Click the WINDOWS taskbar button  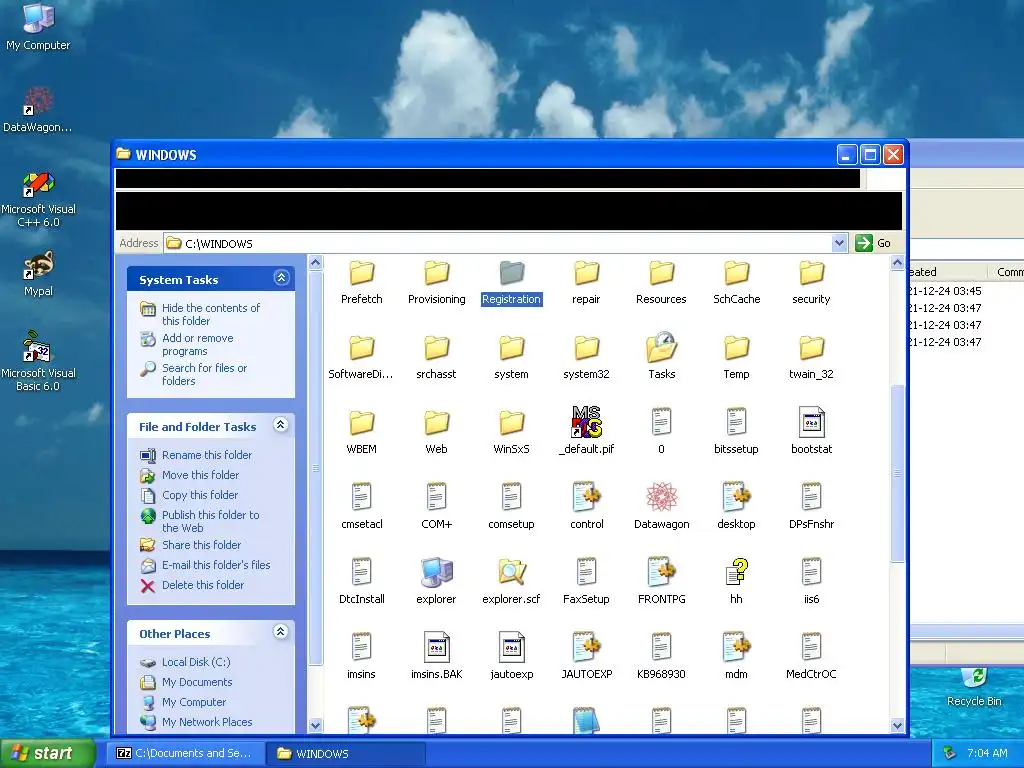(346, 754)
